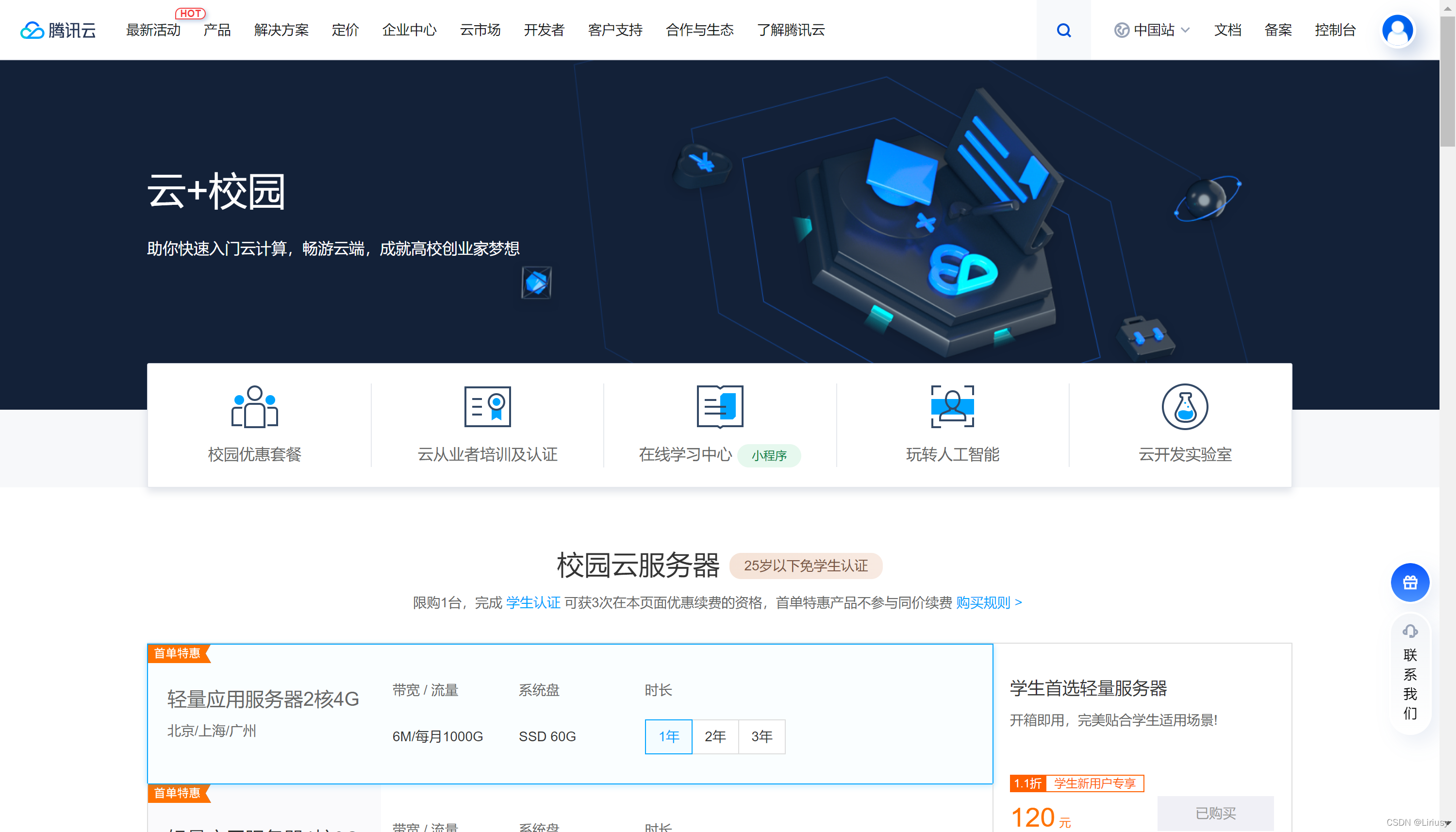The image size is (1456, 832).
Task: Open the 客户支持 menu
Action: pyautogui.click(x=615, y=30)
